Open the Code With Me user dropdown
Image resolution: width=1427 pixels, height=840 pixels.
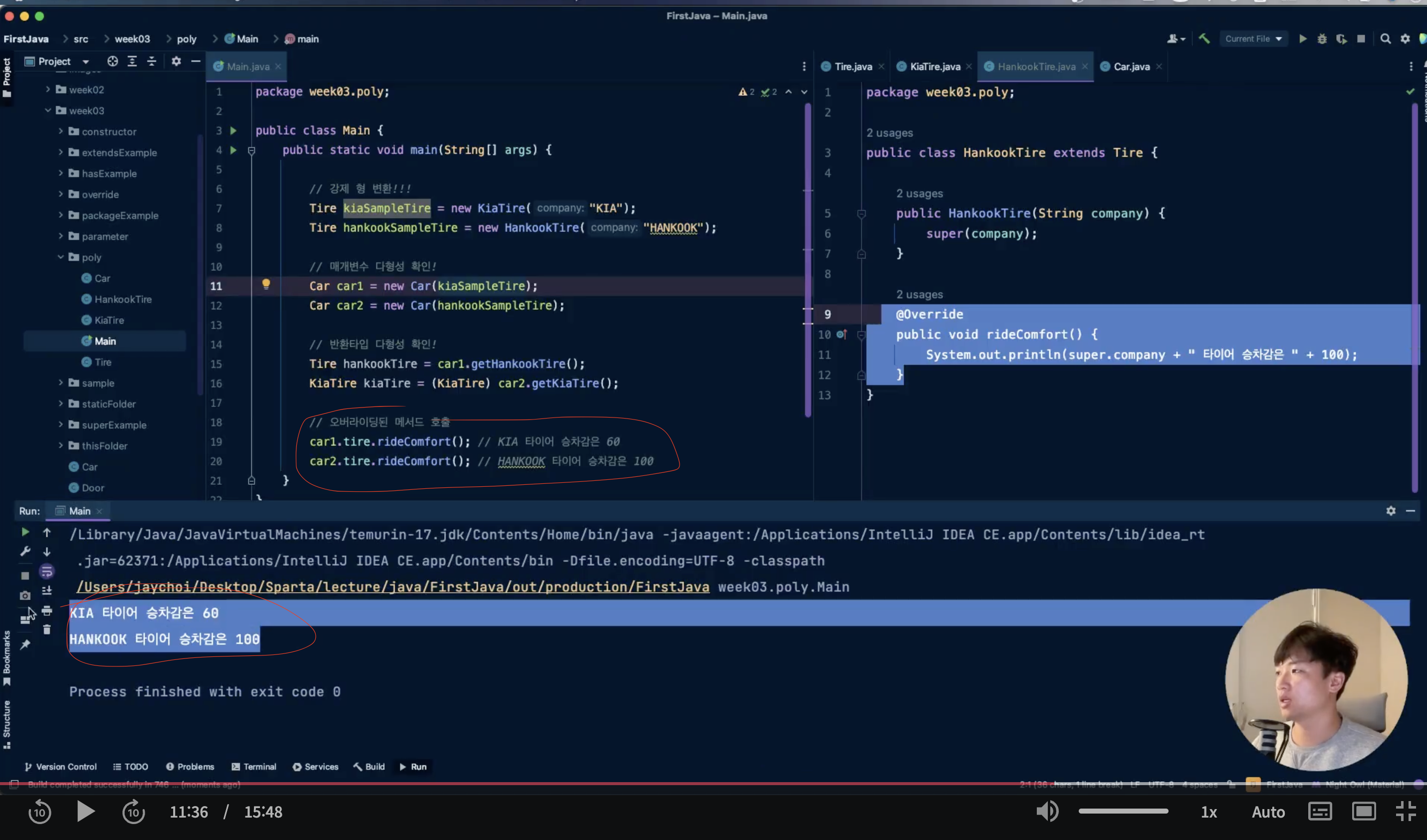(x=1176, y=38)
